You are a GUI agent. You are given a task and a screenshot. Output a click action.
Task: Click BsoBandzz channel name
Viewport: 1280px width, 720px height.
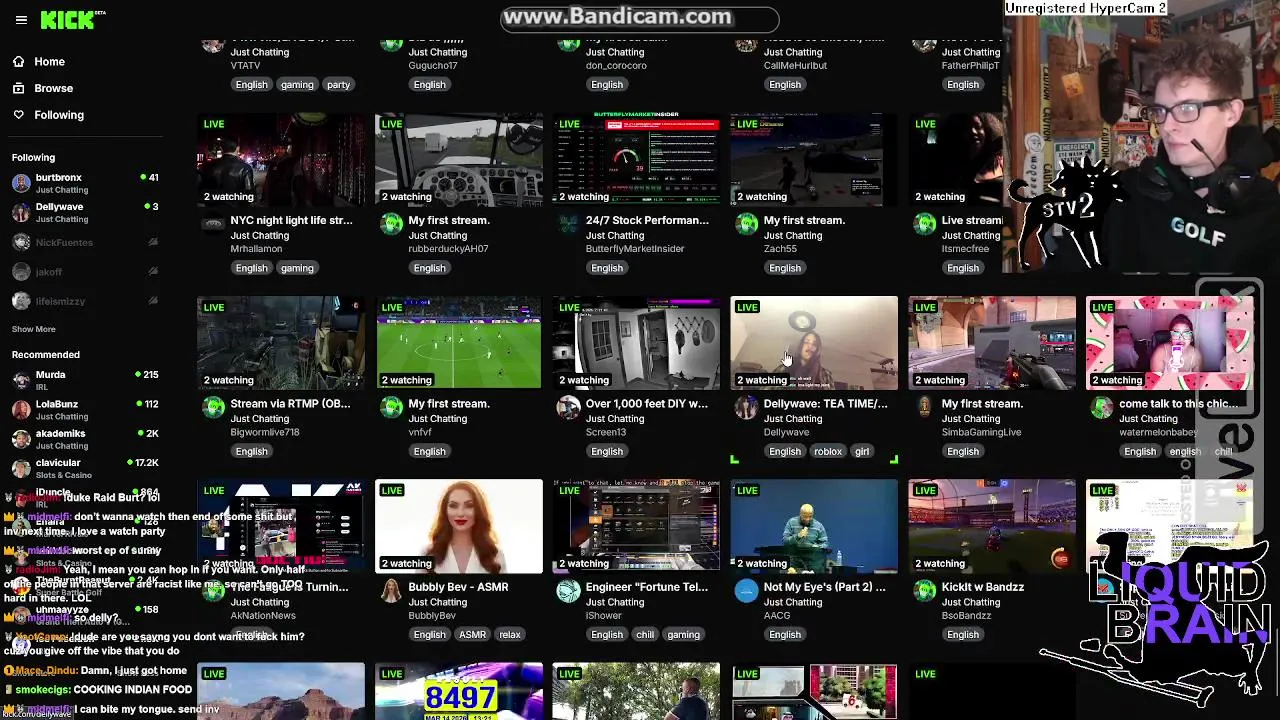click(966, 615)
